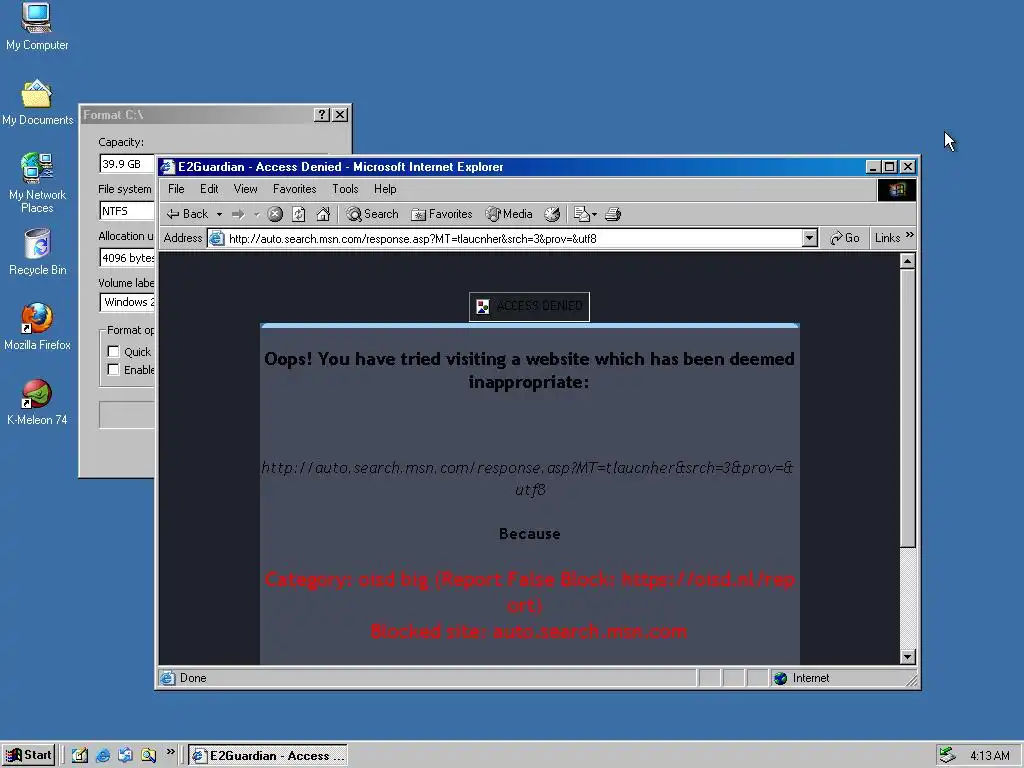Refresh the page in Internet Explorer
Screen dimensions: 1024x768
298,214
